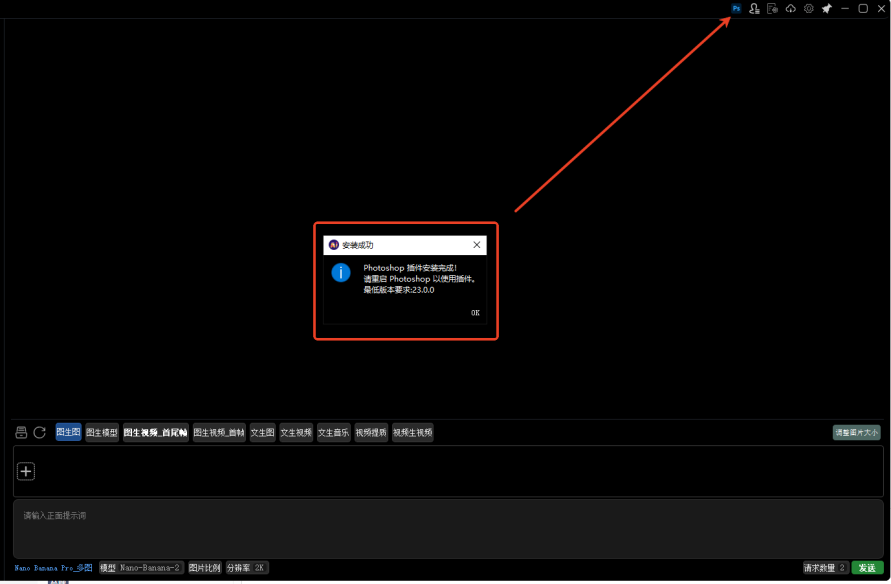Add a reference image with the plus box

pos(26,472)
